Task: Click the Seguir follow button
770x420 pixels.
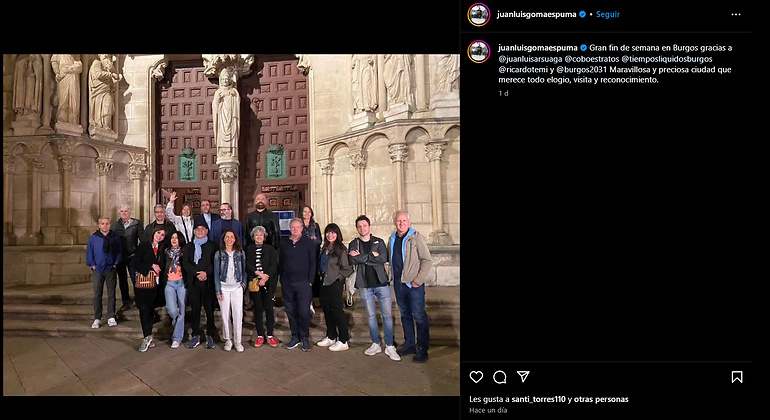Action: (607, 14)
